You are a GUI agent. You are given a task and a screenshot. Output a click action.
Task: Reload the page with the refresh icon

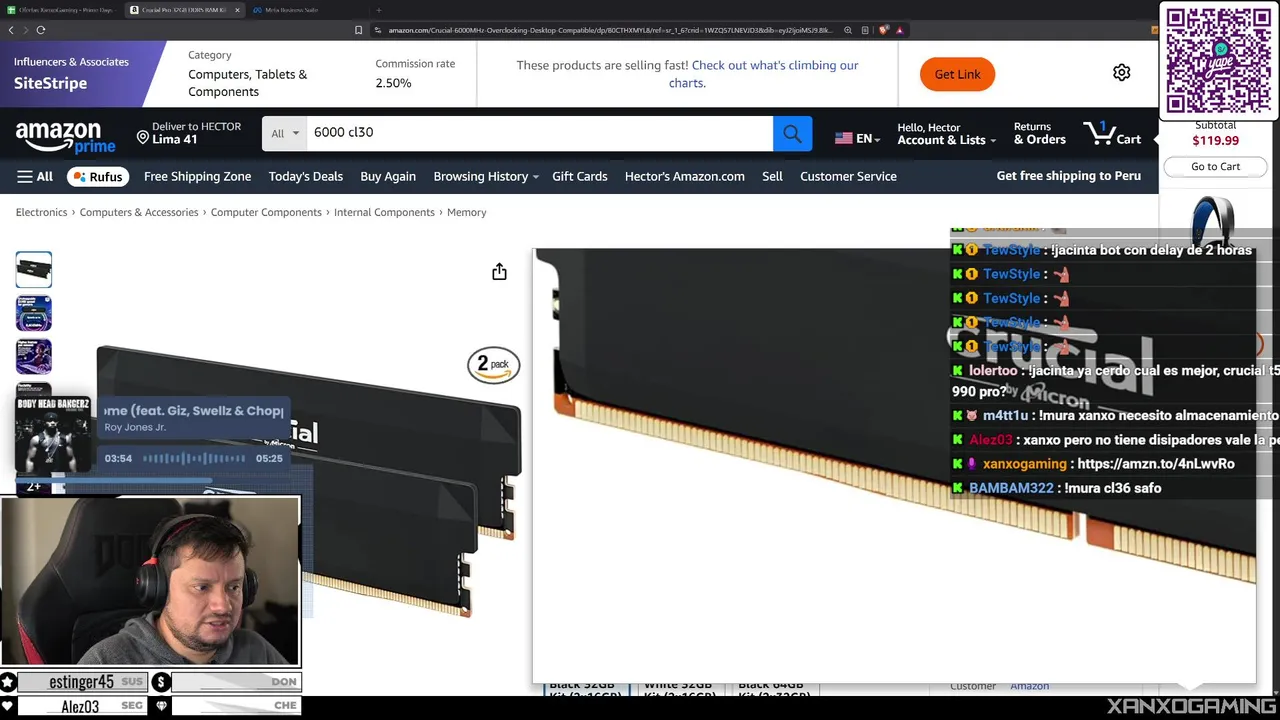pyautogui.click(x=41, y=30)
